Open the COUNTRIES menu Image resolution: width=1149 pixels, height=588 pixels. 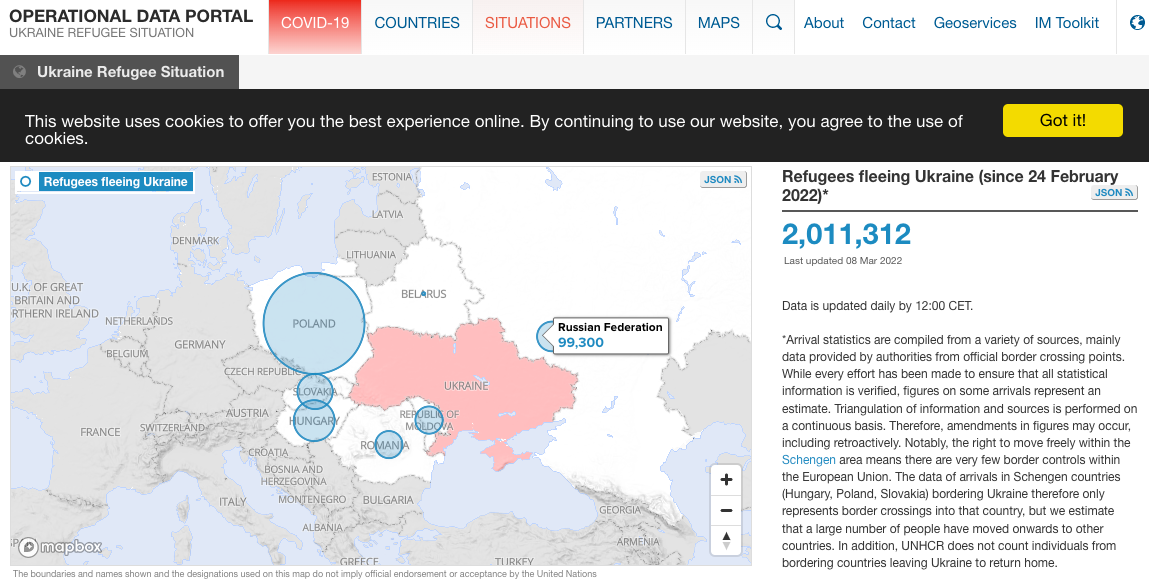(417, 23)
